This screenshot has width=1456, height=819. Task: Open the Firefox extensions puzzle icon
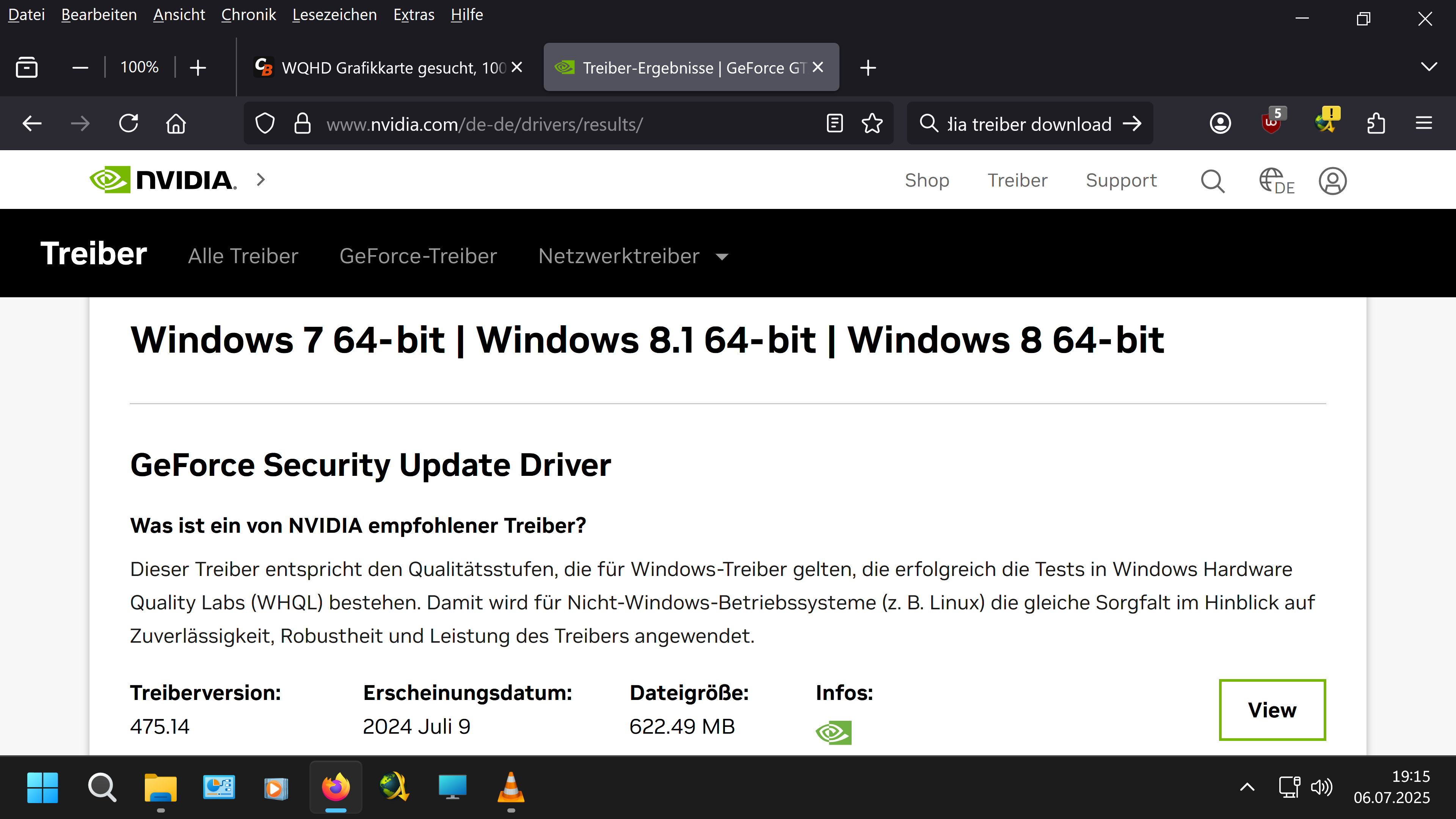[x=1376, y=123]
